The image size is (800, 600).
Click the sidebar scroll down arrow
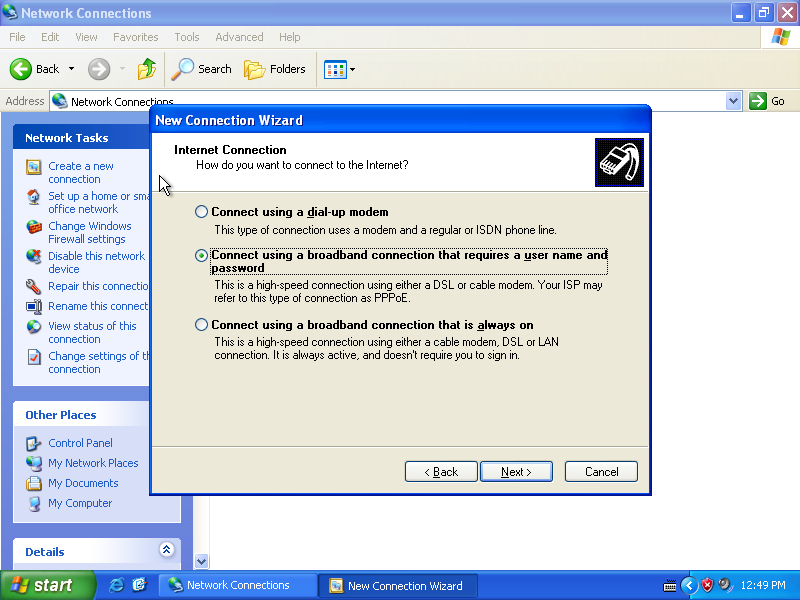point(201,562)
